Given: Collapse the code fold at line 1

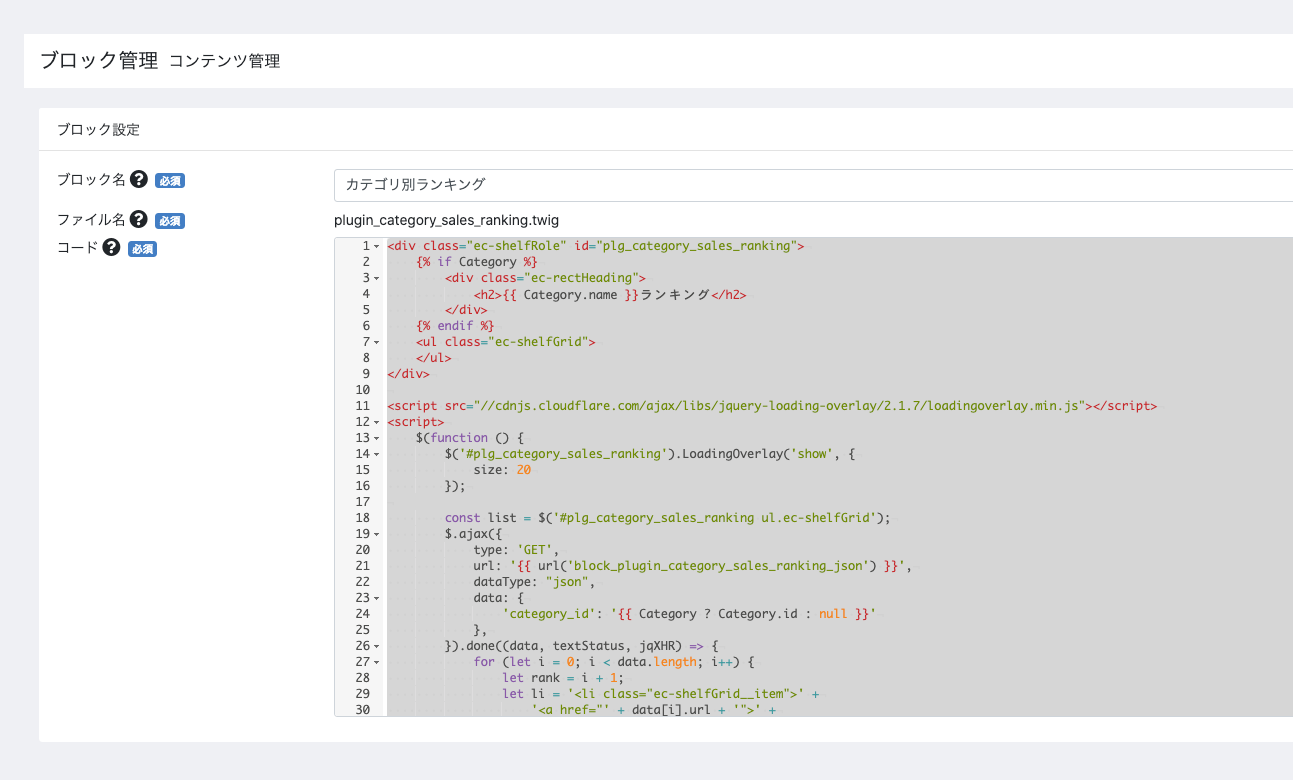Looking at the screenshot, I should click(x=376, y=246).
